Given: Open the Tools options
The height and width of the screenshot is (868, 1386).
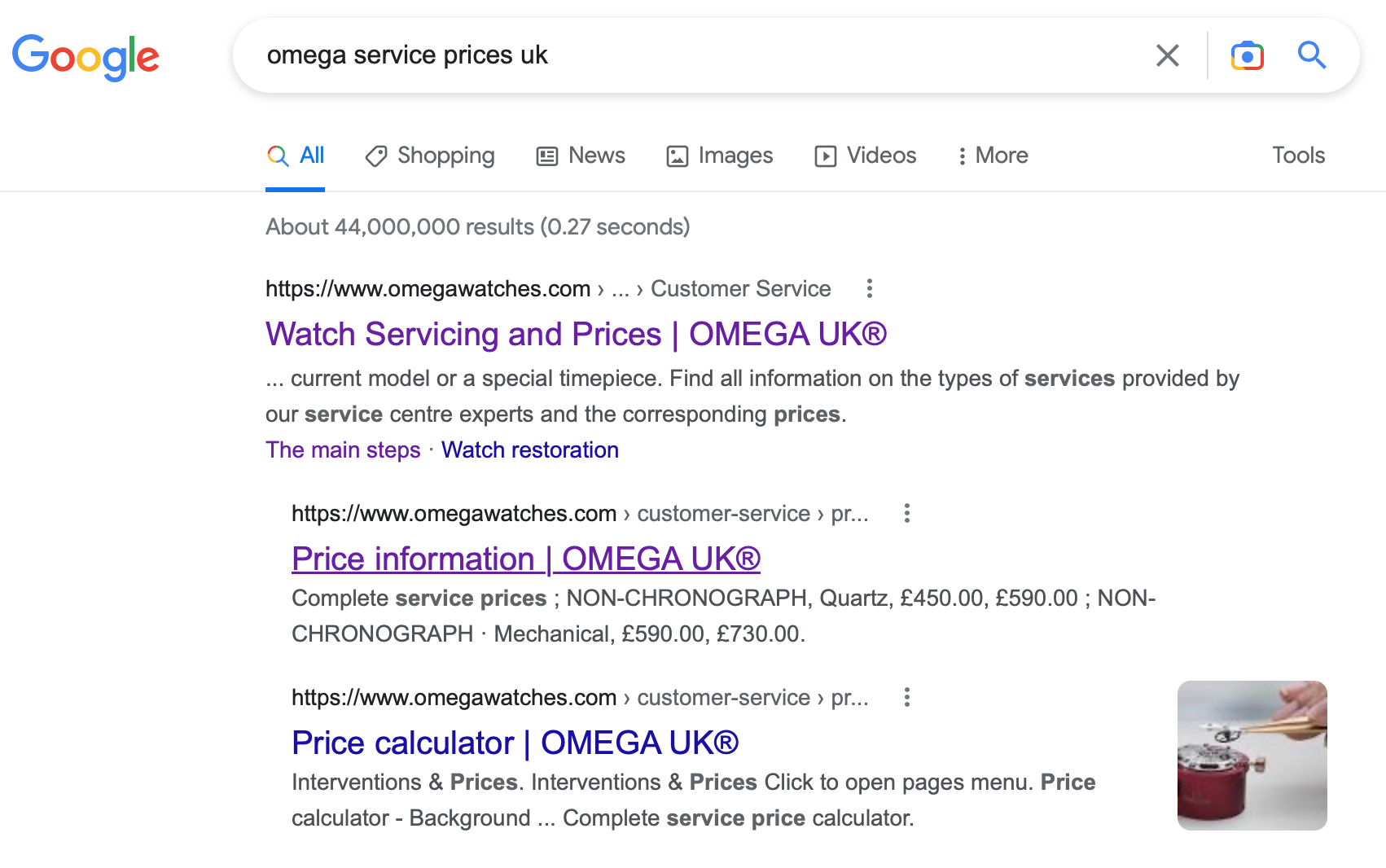Looking at the screenshot, I should (x=1298, y=156).
